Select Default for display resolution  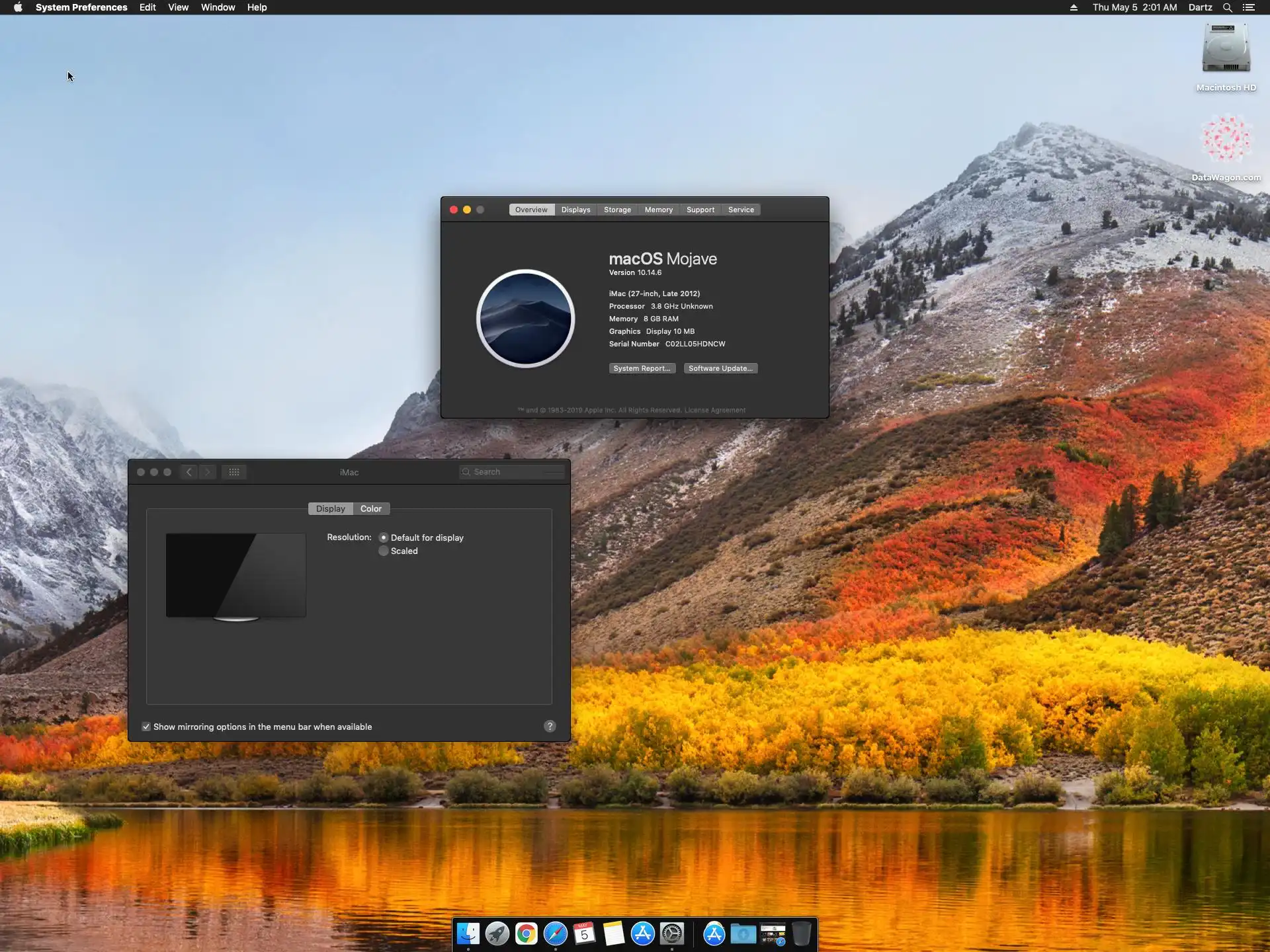[x=384, y=537]
